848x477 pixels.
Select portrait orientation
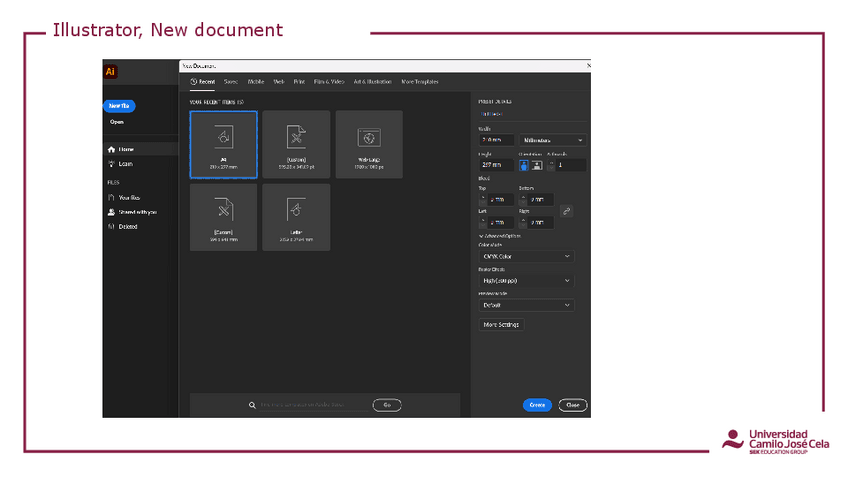pyautogui.click(x=524, y=165)
